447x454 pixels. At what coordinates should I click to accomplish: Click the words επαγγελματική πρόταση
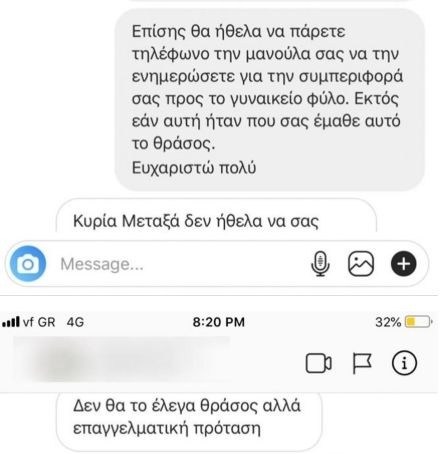coord(167,429)
